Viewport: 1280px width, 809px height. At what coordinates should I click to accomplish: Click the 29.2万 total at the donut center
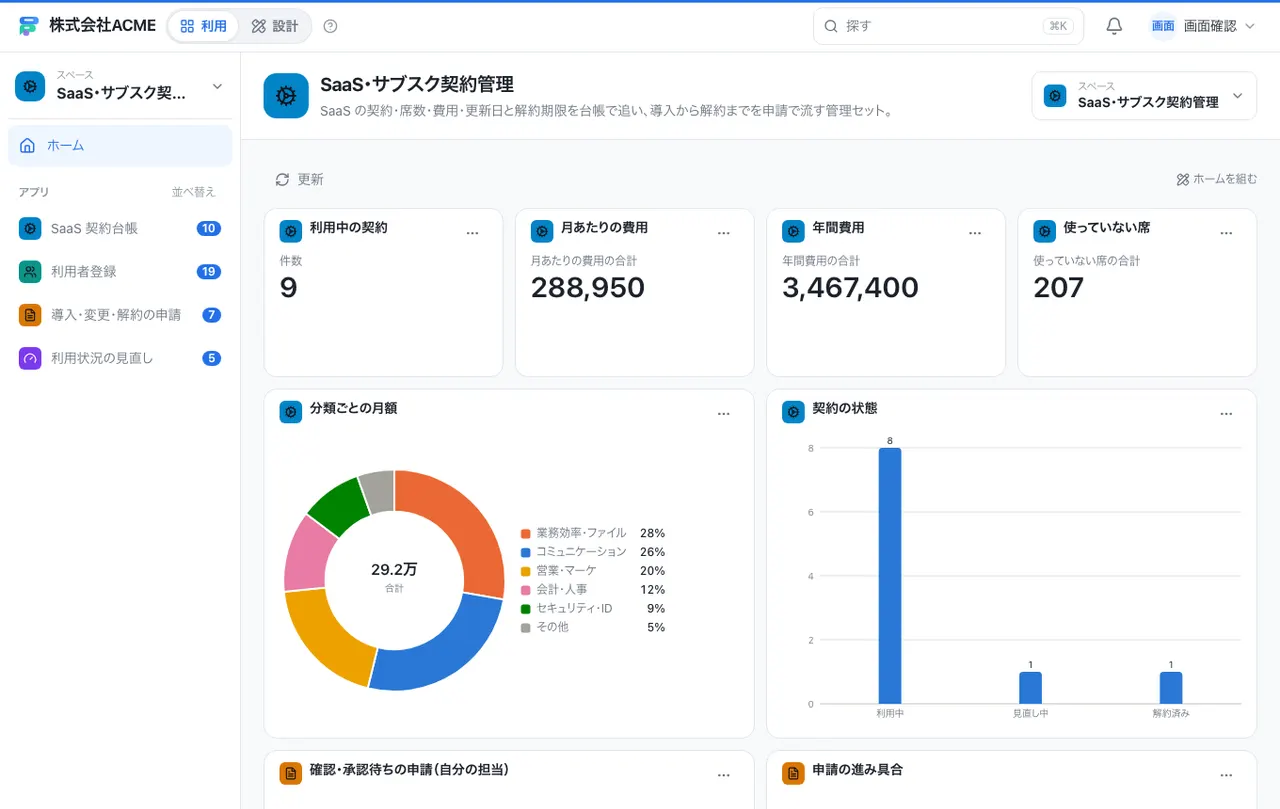[394, 570]
